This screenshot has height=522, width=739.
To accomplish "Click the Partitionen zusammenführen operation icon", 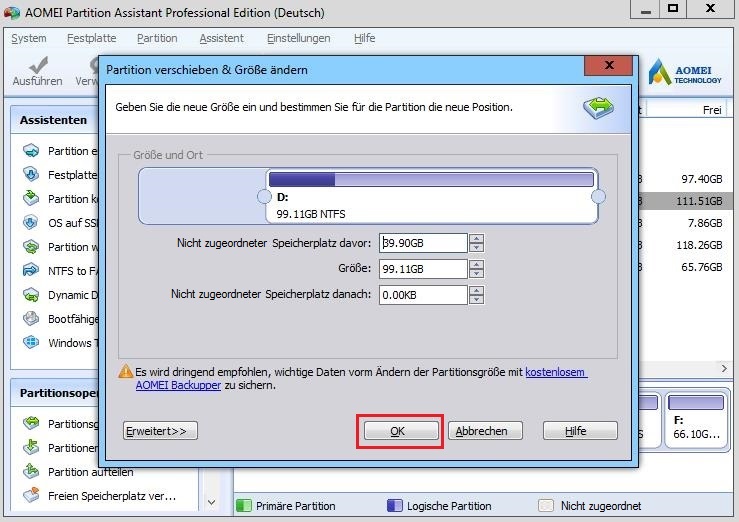I will (31, 447).
